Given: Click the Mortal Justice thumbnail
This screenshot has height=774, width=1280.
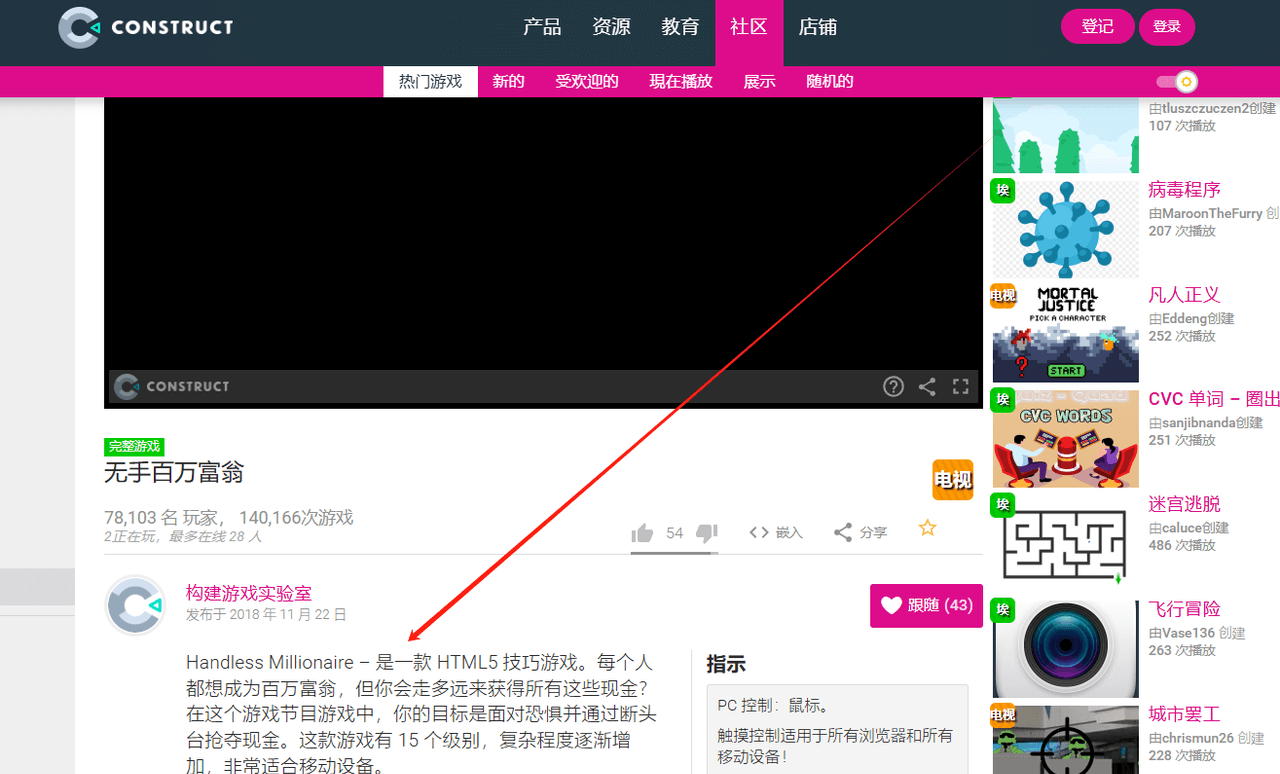Looking at the screenshot, I should (1066, 334).
